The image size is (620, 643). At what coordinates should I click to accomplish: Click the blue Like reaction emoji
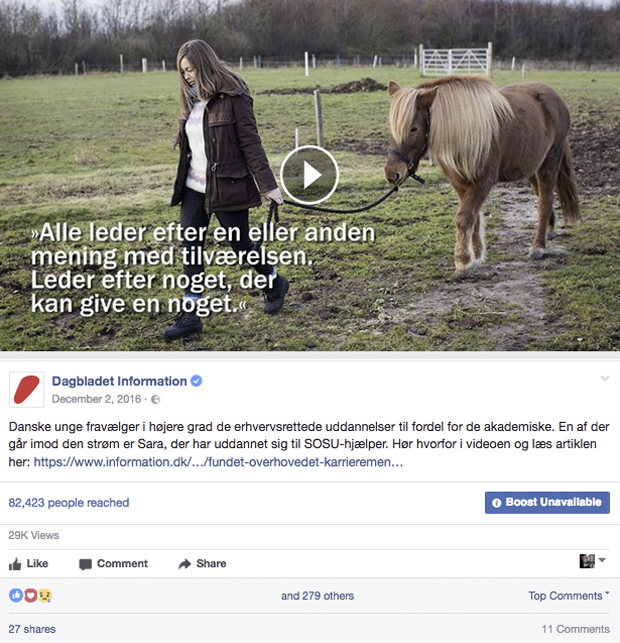(16, 595)
